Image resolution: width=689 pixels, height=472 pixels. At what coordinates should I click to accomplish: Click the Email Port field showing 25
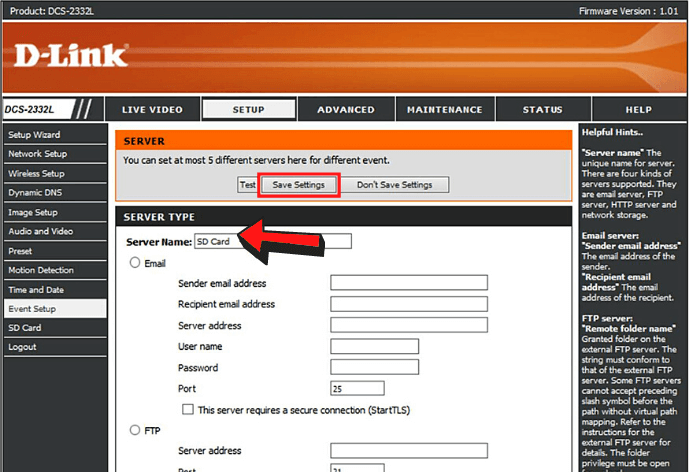point(357,388)
